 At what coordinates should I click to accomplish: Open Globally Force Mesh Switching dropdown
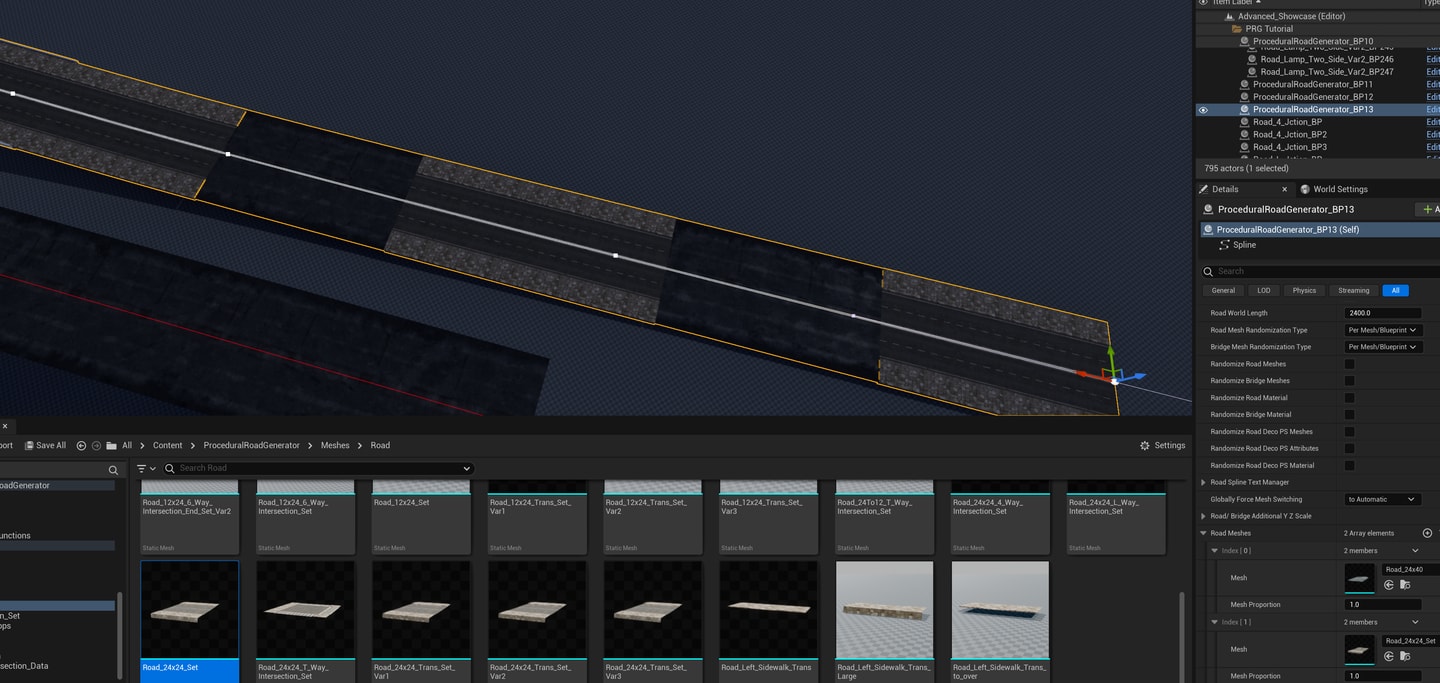click(1383, 499)
